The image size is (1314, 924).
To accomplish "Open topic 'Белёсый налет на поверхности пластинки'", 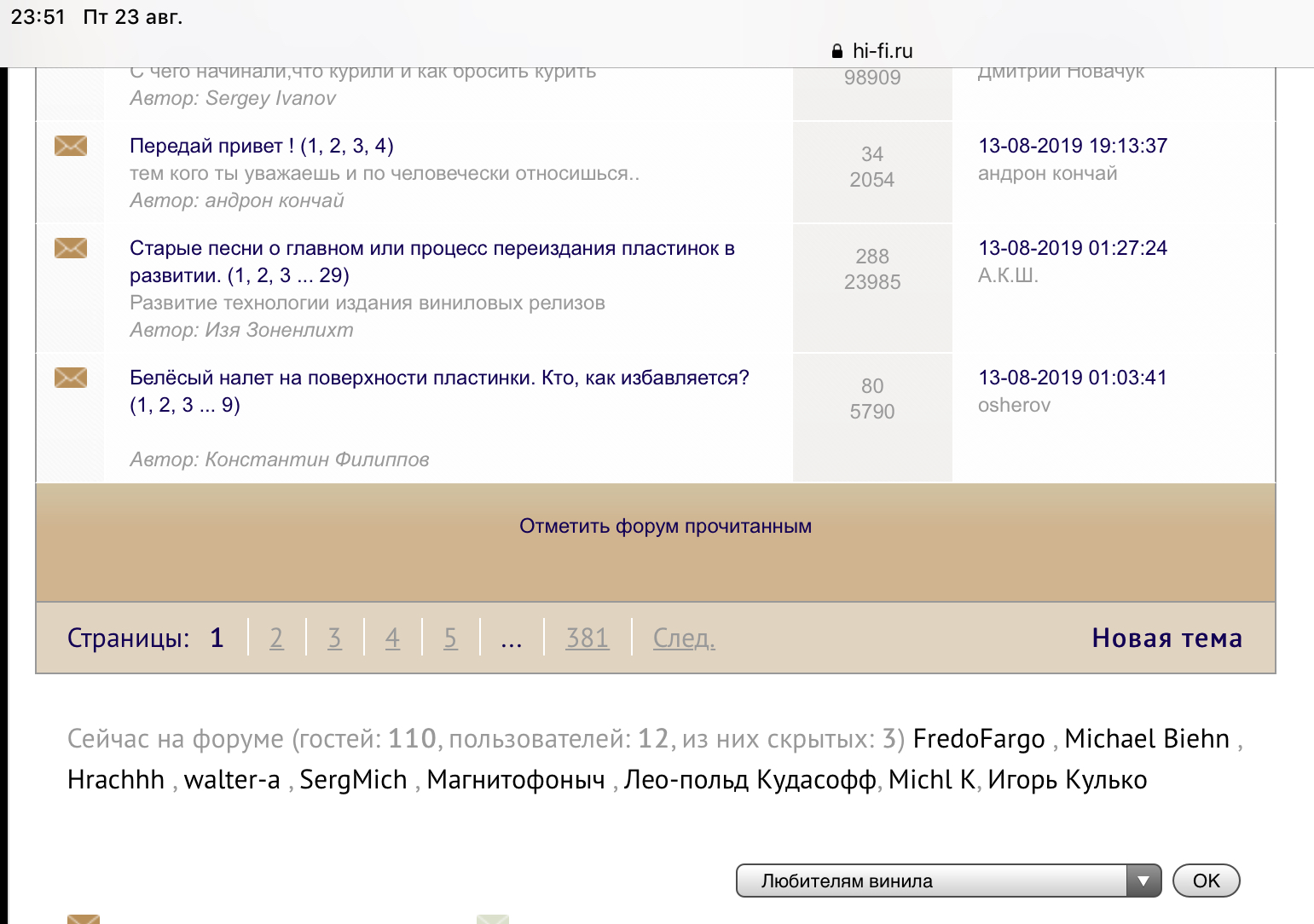I will [438, 378].
